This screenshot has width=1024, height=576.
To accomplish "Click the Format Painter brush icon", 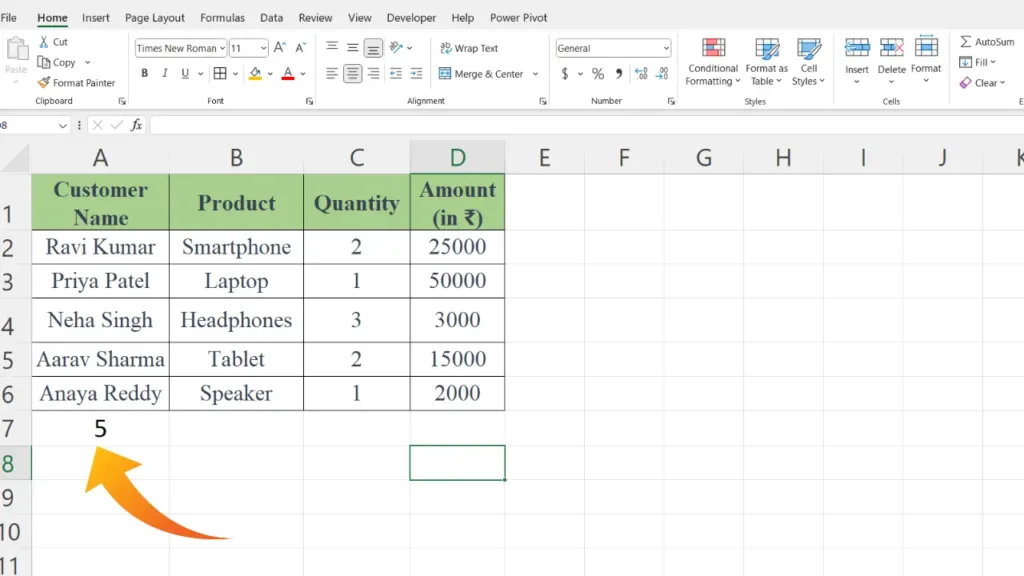I will point(44,83).
